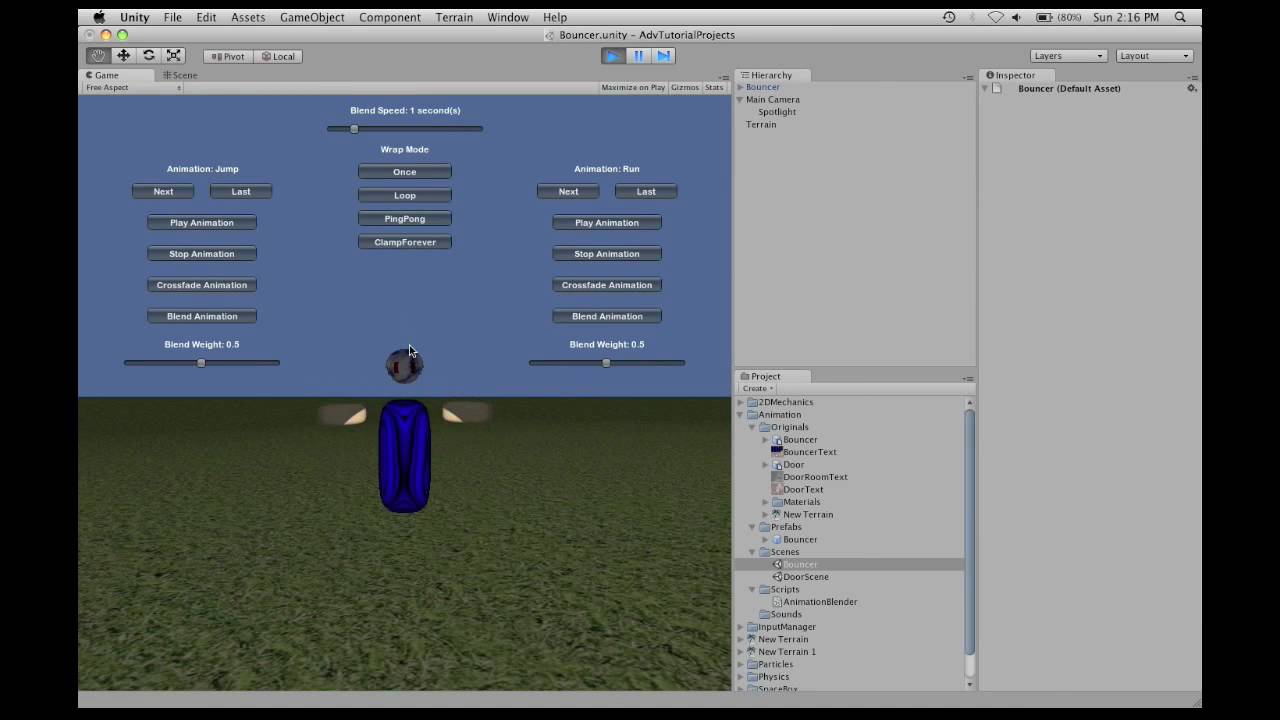Click the volume icon in menu bar
Image resolution: width=1280 pixels, height=720 pixels.
pyautogui.click(x=1017, y=17)
